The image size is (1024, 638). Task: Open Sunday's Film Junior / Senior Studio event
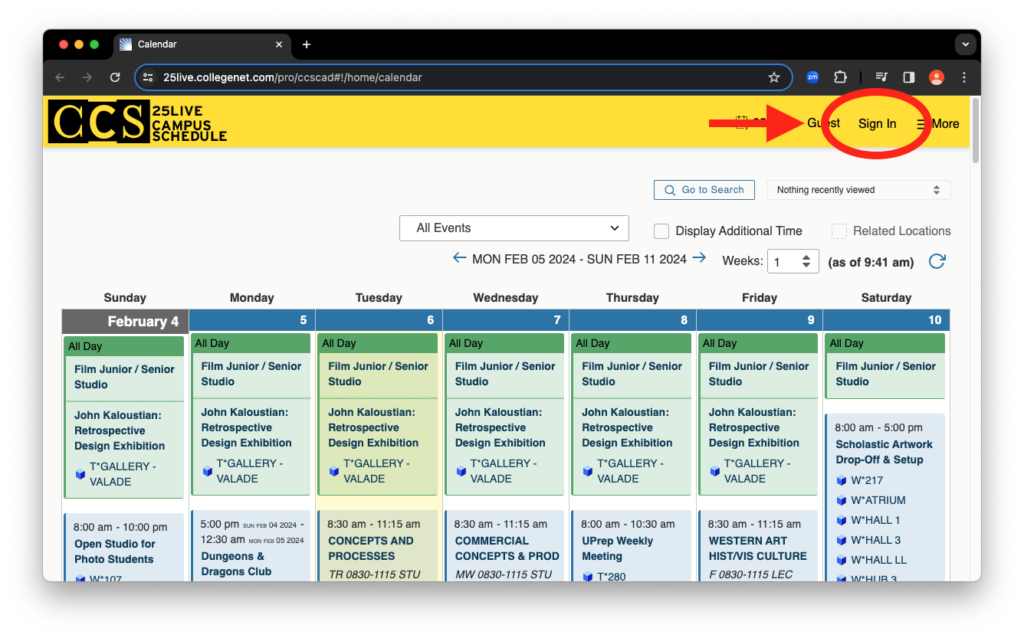pos(124,377)
